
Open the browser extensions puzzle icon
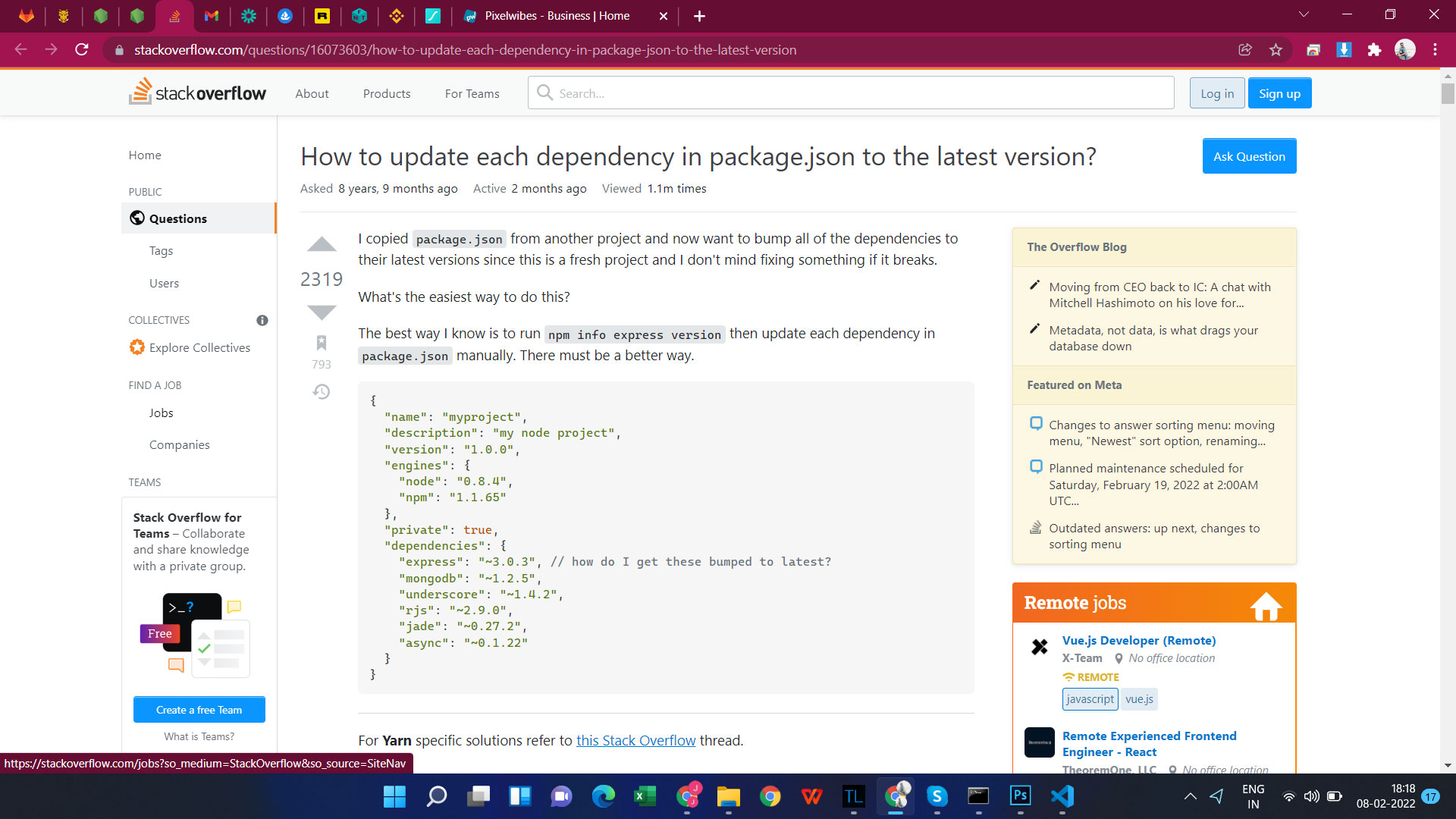tap(1374, 50)
